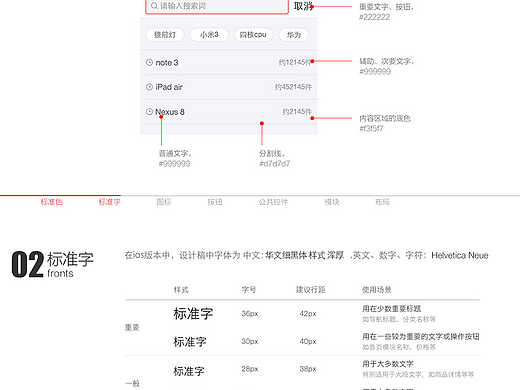Screen dimensions: 520x390
Task: Click the 02 标准字 section heading
Action: pos(52,264)
